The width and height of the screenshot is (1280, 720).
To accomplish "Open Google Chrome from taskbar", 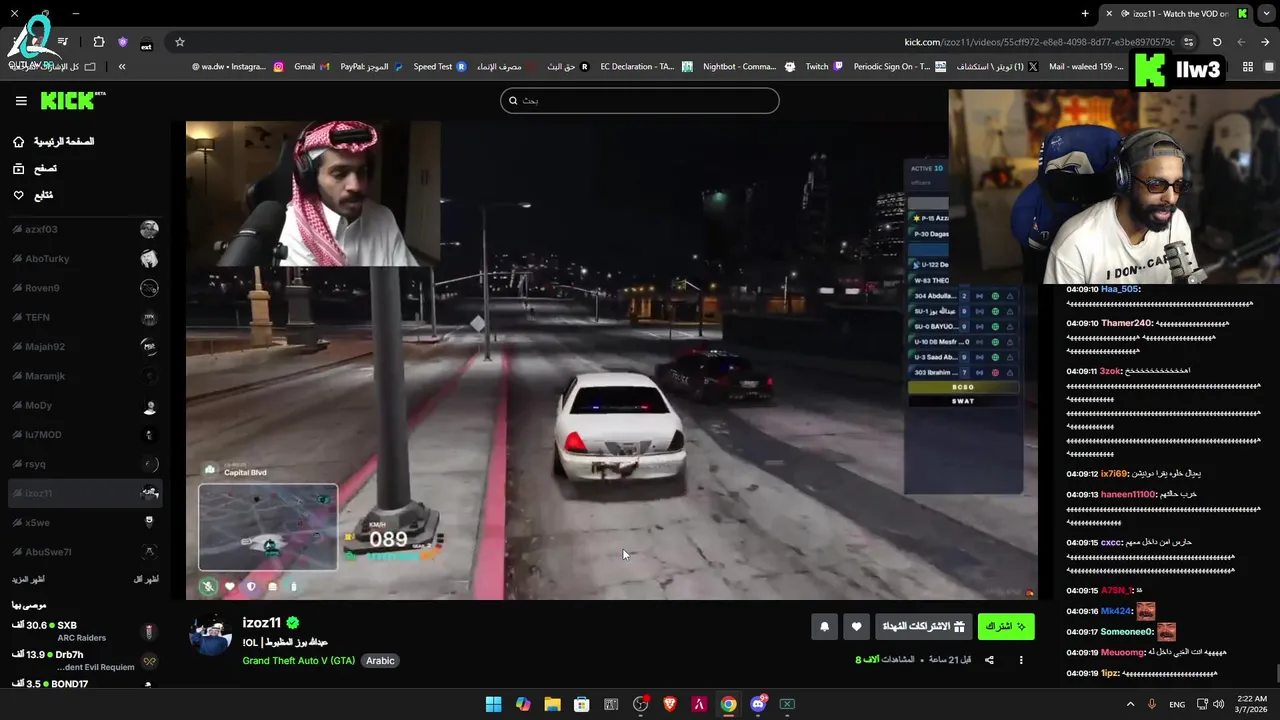I will tap(728, 704).
